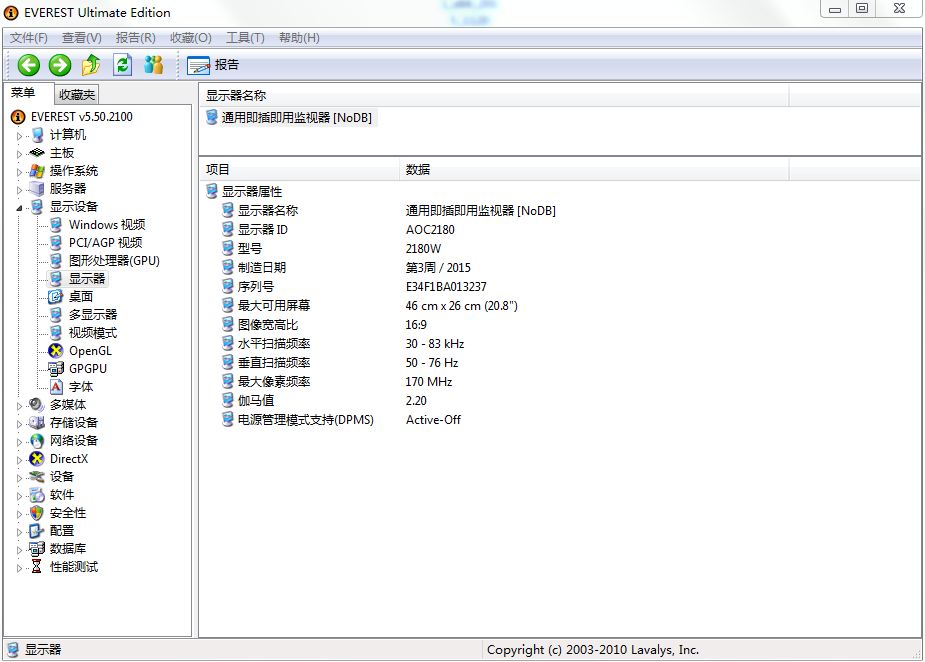Select the OpenGL icon in tree
The height and width of the screenshot is (662, 925).
(56, 351)
